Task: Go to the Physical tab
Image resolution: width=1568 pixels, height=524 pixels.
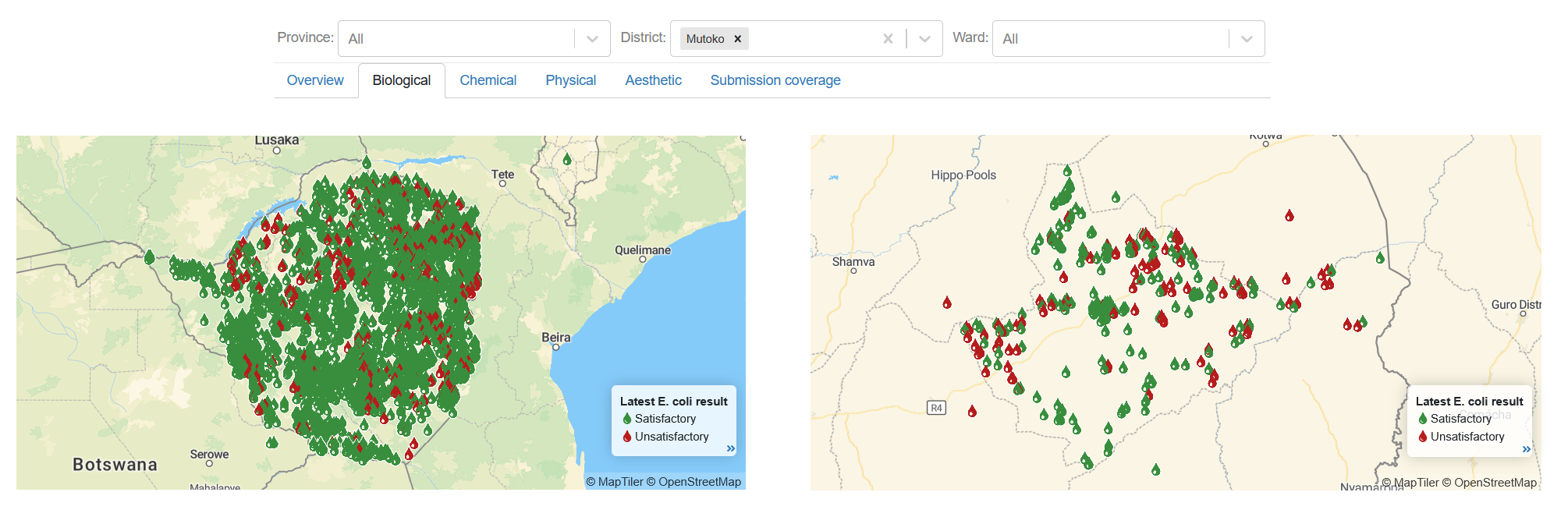Action: pos(571,80)
